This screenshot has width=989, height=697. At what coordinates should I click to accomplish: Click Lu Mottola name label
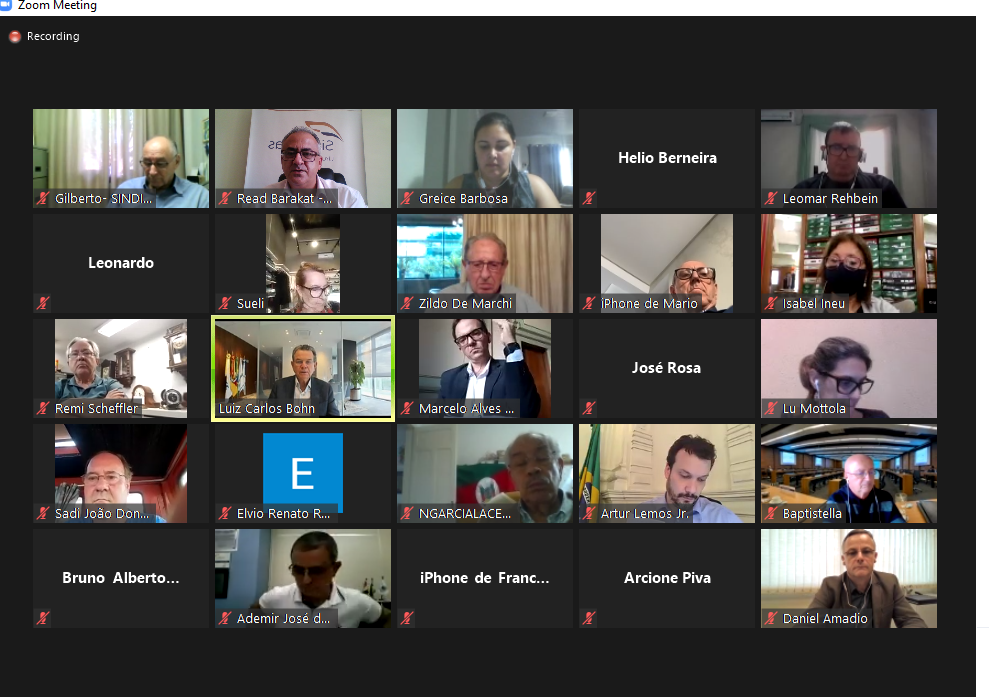pyautogui.click(x=814, y=408)
